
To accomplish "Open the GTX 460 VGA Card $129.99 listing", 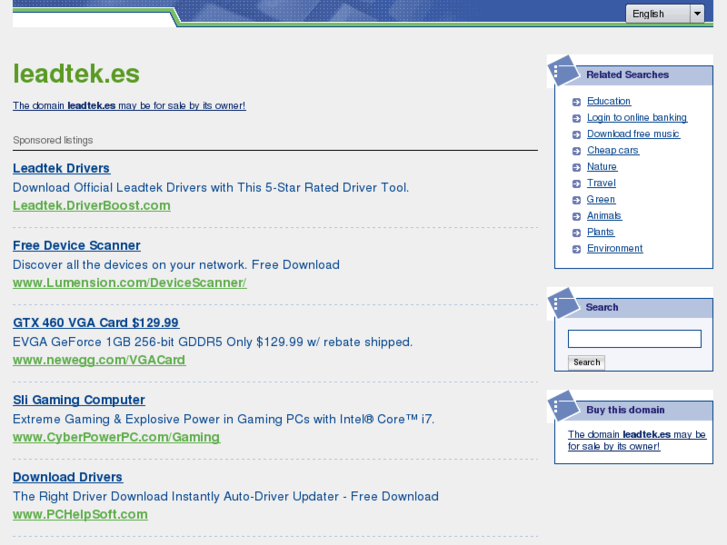I will pos(96,323).
